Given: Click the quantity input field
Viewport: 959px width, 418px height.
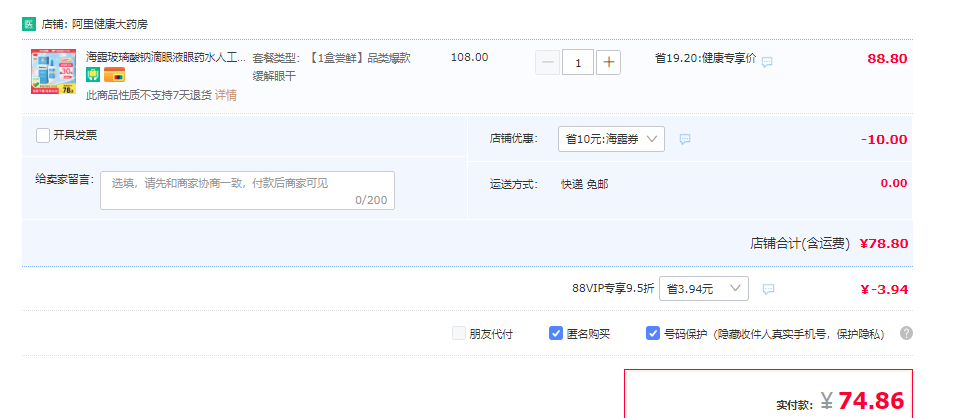Looking at the screenshot, I should click(x=578, y=62).
